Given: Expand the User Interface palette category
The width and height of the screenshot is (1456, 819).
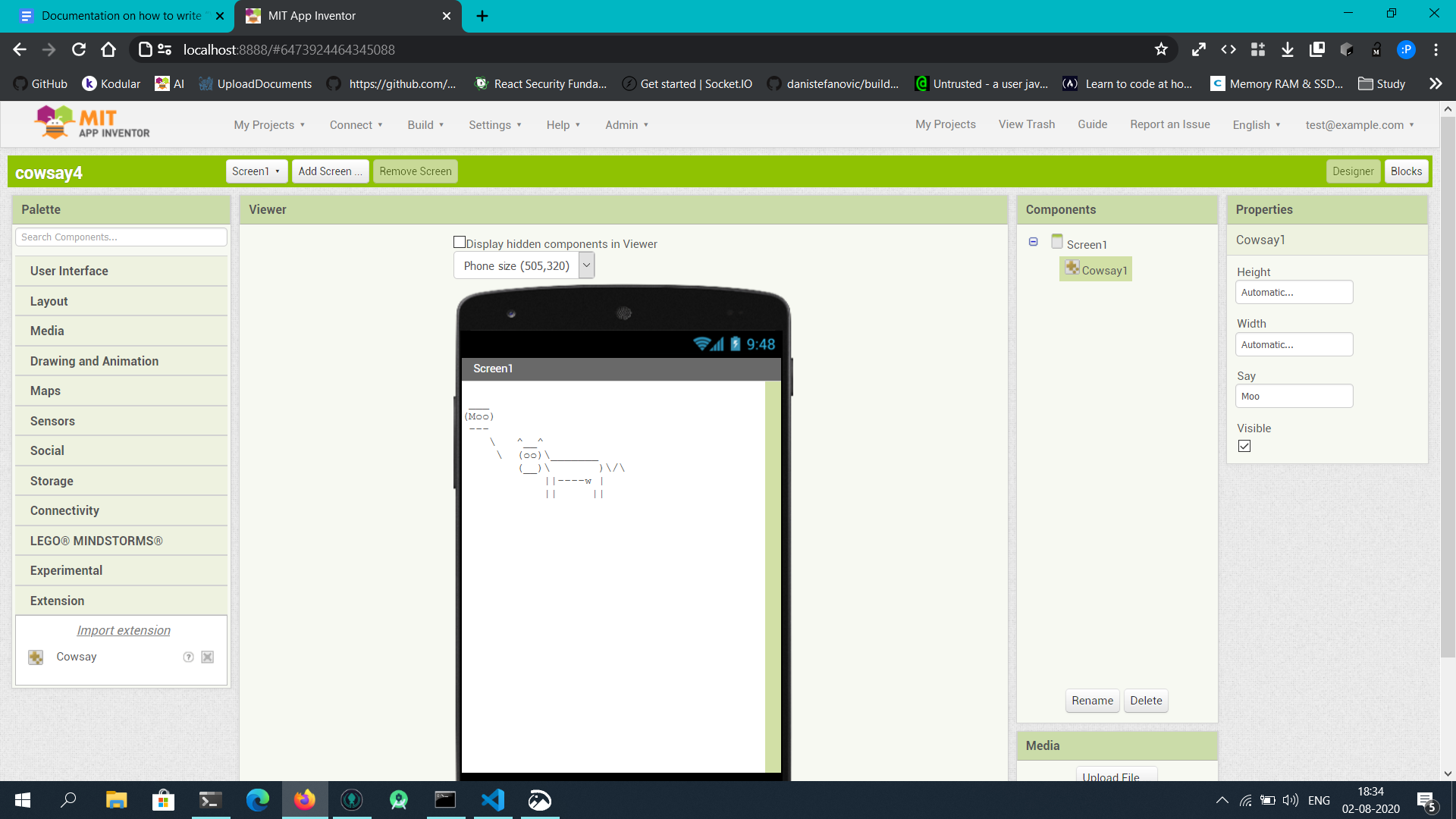Looking at the screenshot, I should click(121, 271).
